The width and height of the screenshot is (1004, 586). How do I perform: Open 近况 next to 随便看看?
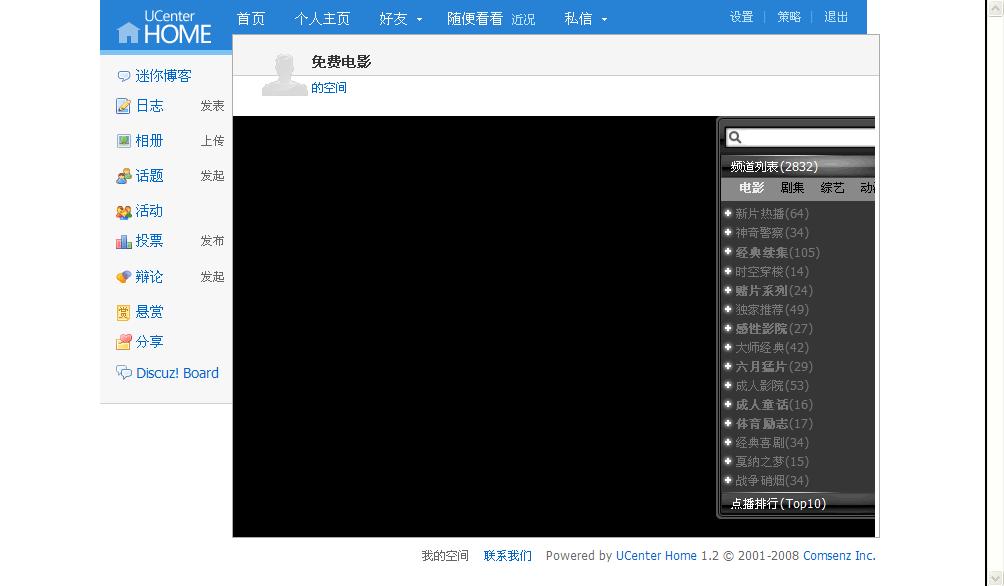click(523, 20)
